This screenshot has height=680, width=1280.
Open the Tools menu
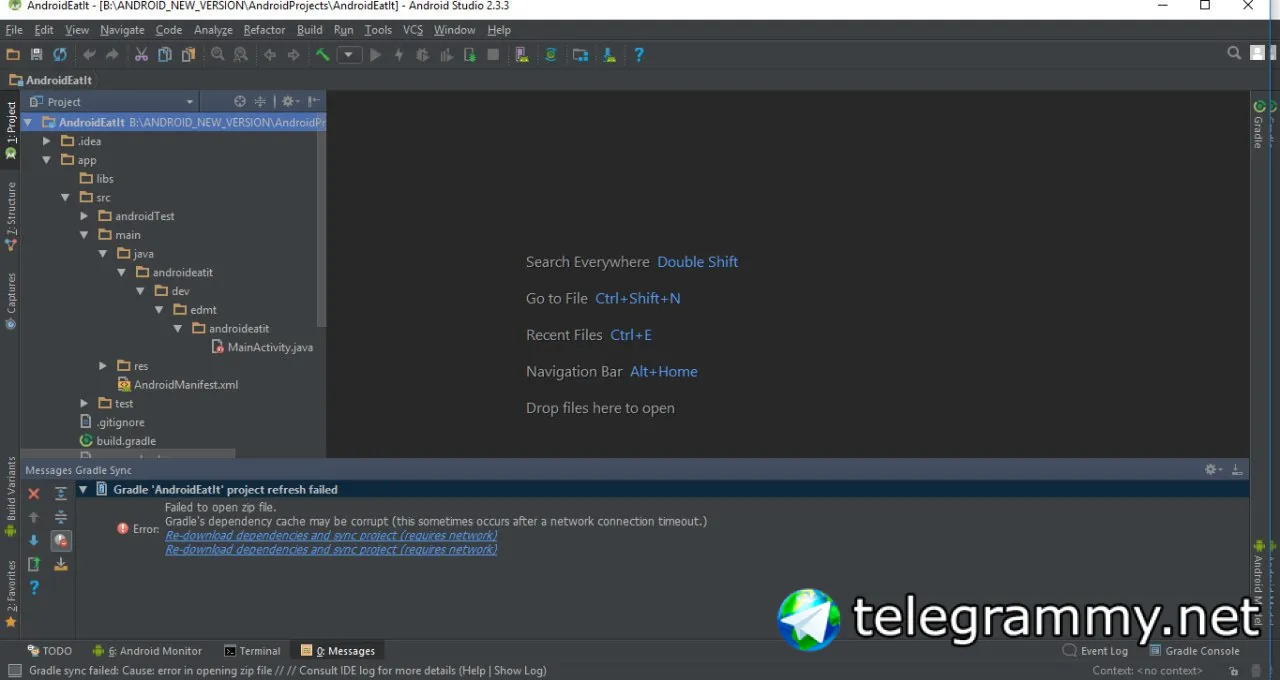click(x=378, y=30)
